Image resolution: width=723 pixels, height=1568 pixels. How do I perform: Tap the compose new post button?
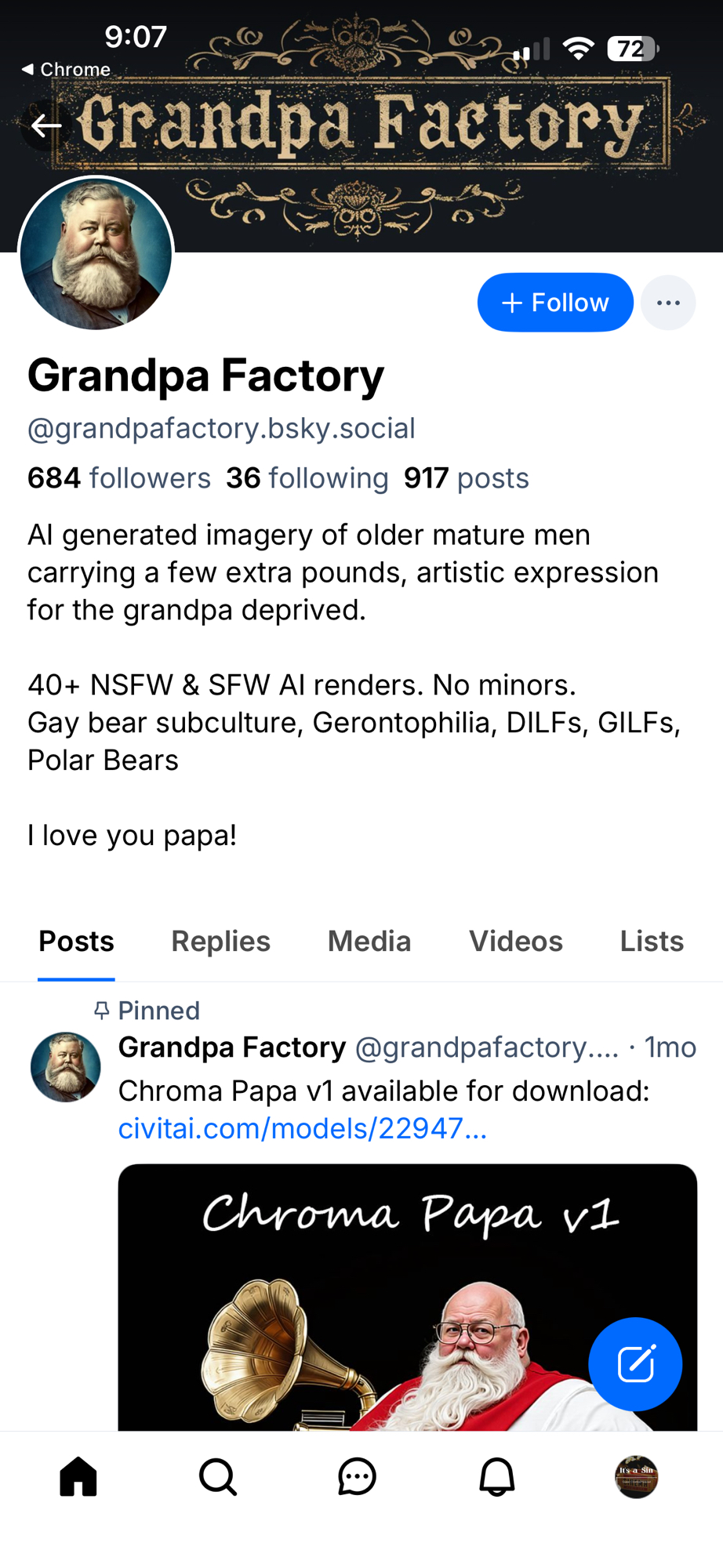coord(635,1364)
